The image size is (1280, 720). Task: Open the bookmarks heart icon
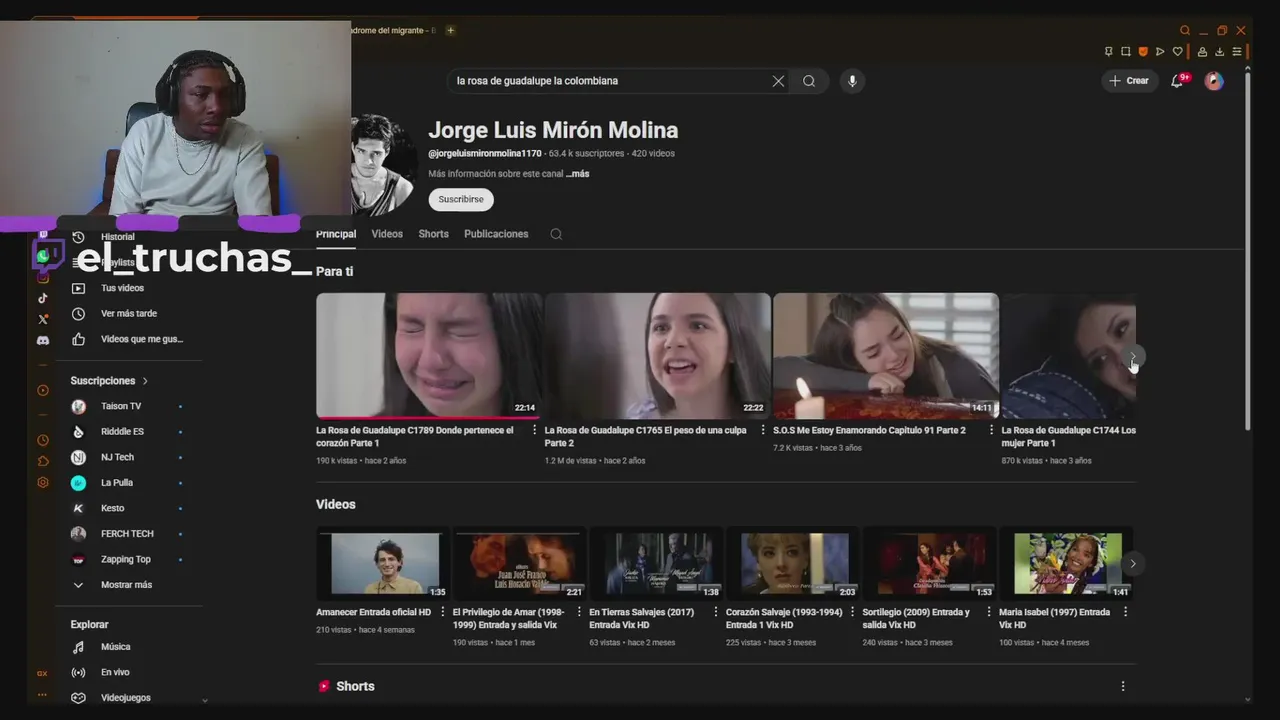1178,52
